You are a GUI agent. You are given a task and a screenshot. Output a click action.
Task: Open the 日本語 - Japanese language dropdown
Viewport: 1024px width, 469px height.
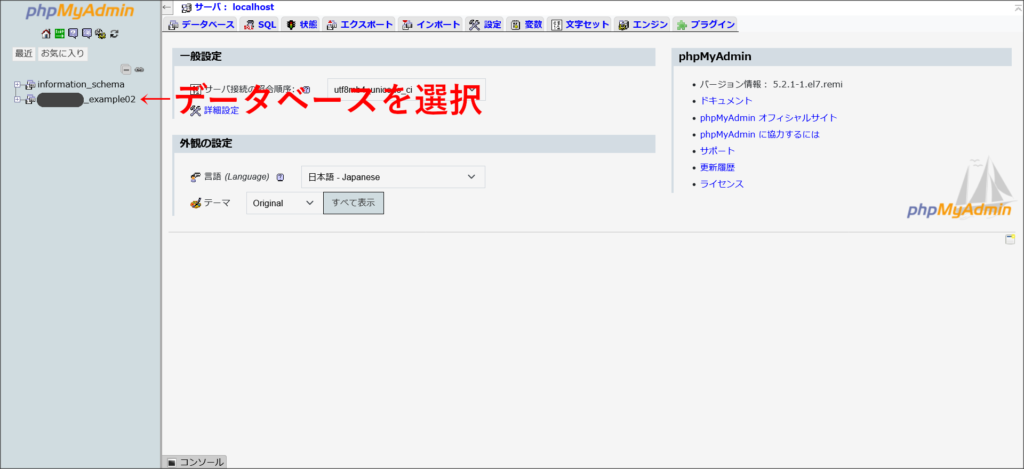pyautogui.click(x=393, y=177)
